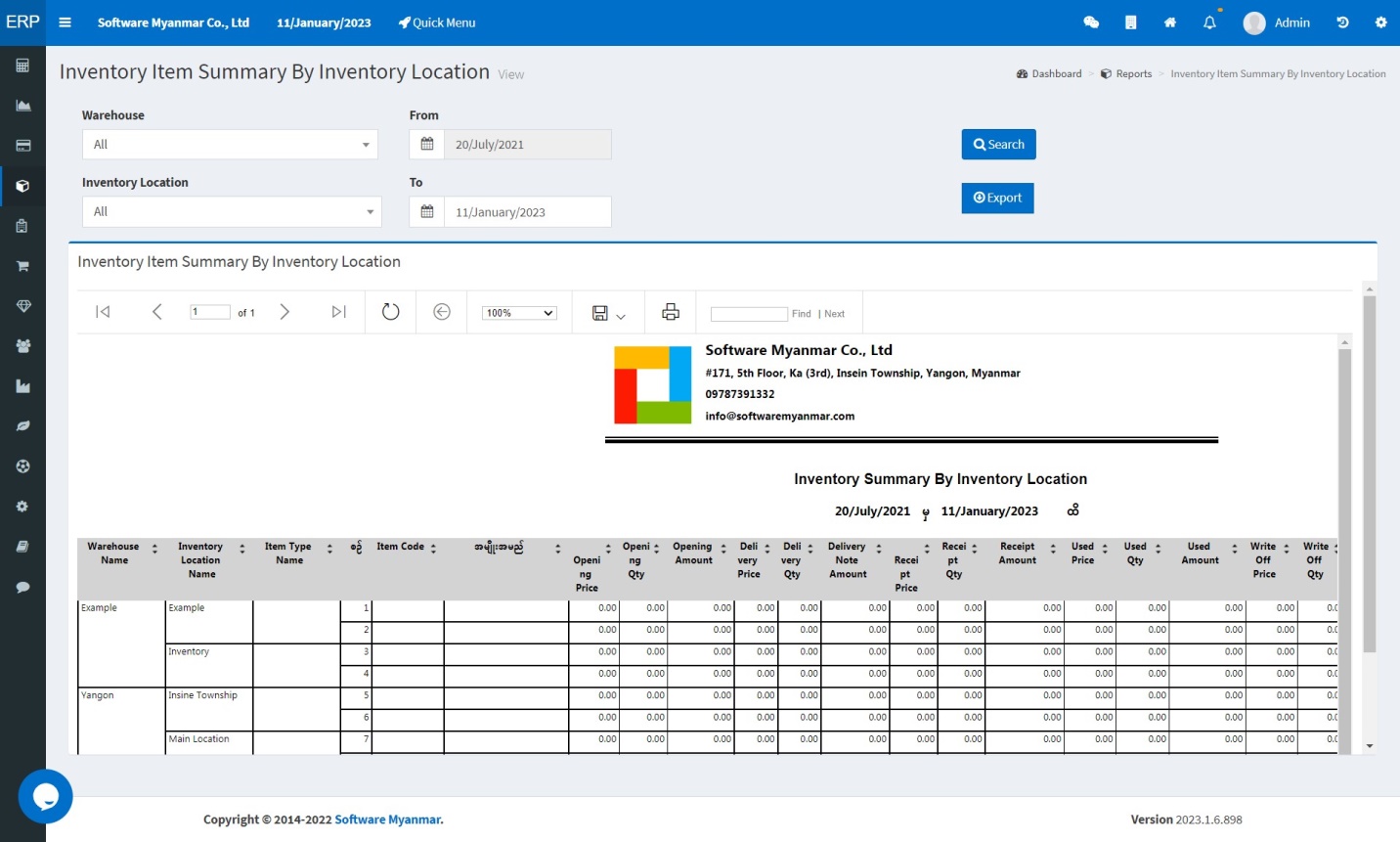This screenshot has height=842, width=1400.
Task: Jump to last report page
Action: click(338, 312)
